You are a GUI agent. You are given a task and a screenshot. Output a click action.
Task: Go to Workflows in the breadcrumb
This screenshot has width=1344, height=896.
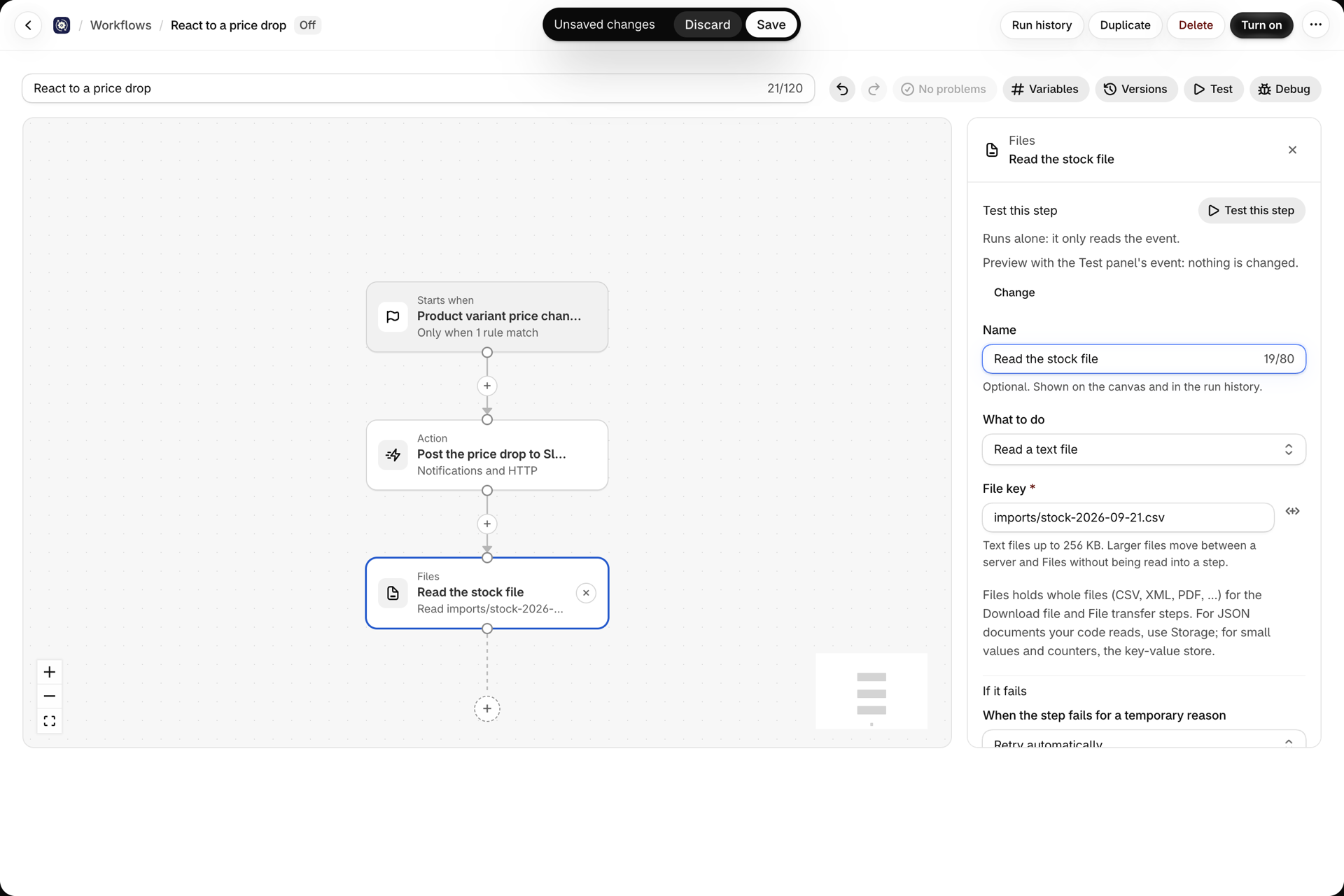tap(120, 25)
